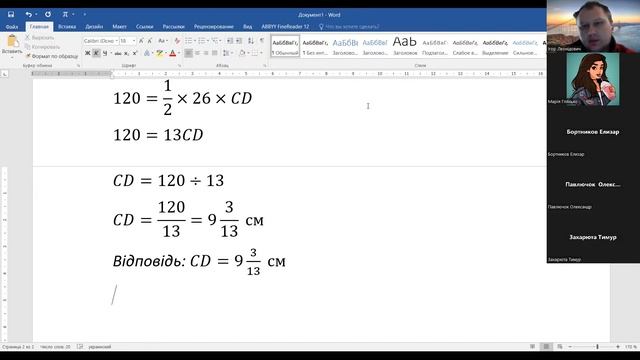Click Формат по образцу button
Image resolution: width=640 pixels, height=360 pixels.
click(x=51, y=56)
